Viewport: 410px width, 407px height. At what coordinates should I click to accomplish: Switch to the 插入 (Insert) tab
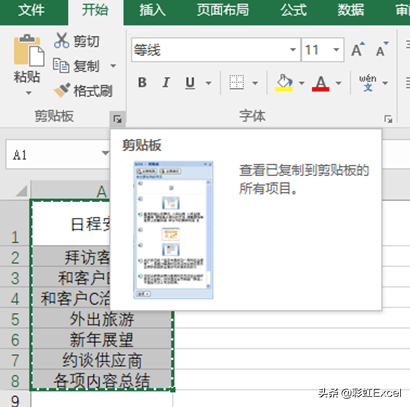coord(152,10)
